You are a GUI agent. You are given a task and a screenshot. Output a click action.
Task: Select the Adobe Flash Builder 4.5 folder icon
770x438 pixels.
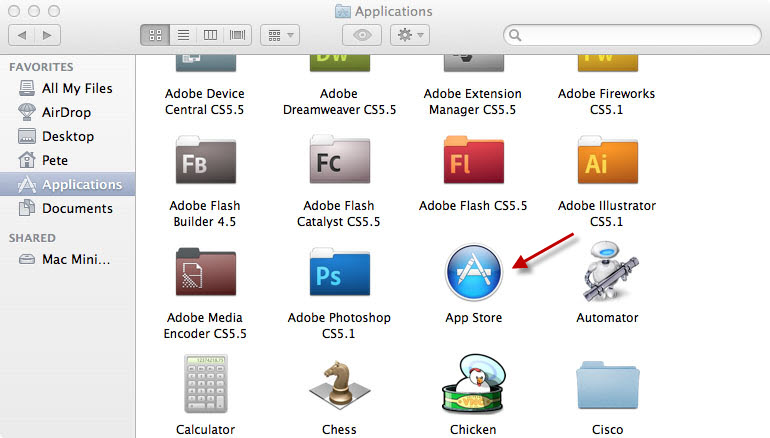[x=206, y=160]
